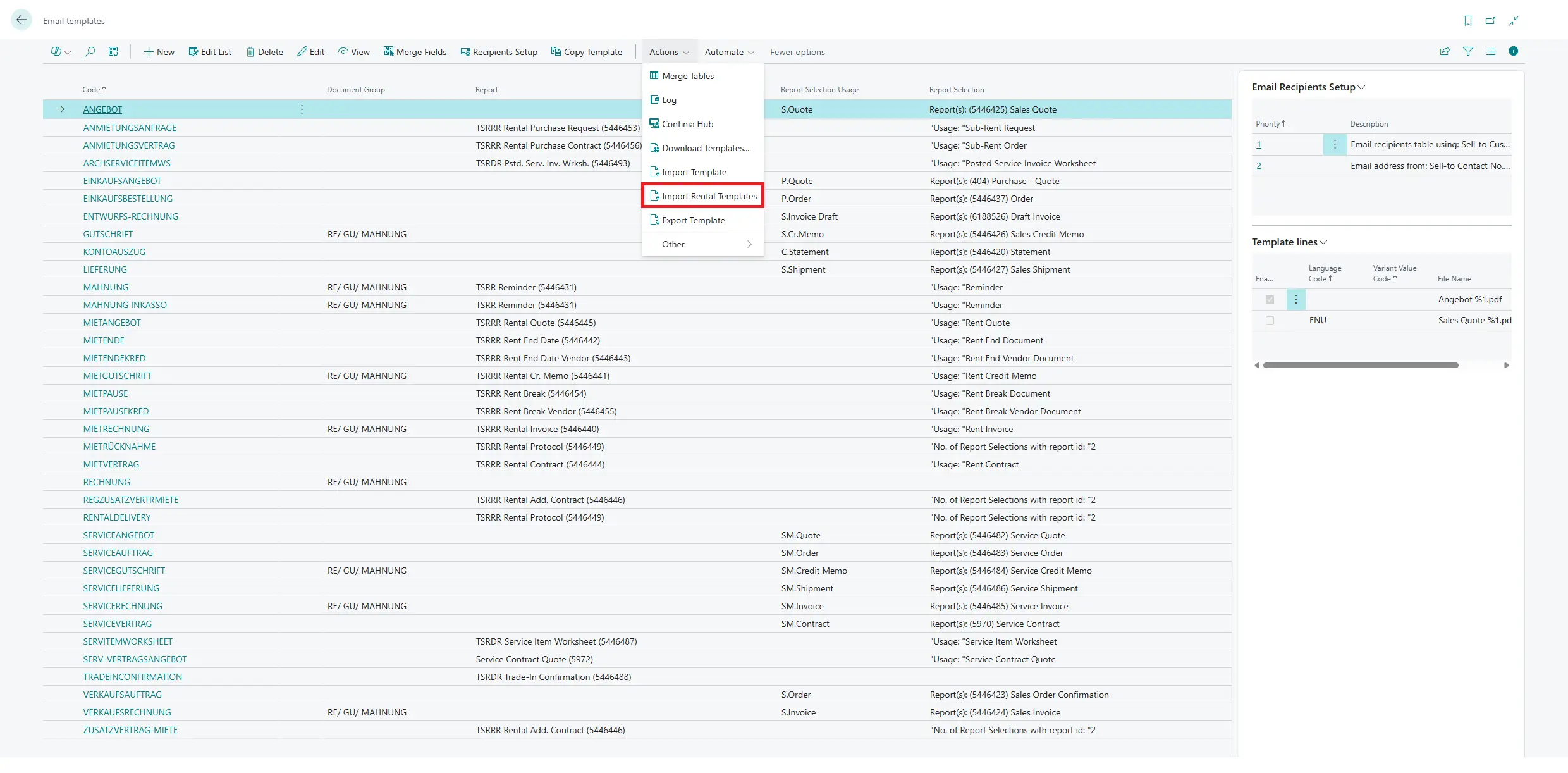This screenshot has height=773, width=1568.
Task: Click Copy Template
Action: coord(587,52)
